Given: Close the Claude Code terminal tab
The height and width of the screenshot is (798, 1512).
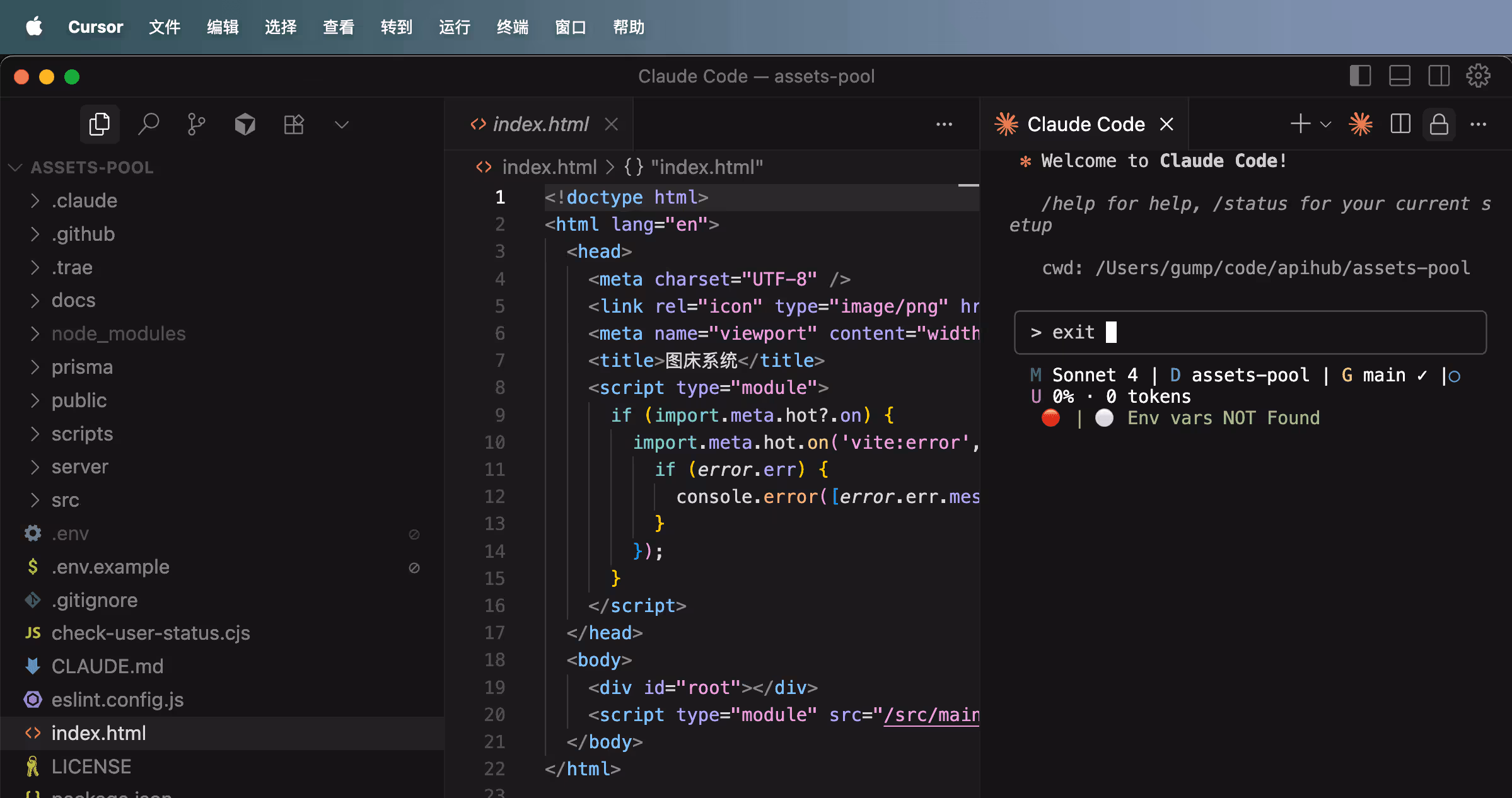Looking at the screenshot, I should click(x=1166, y=124).
